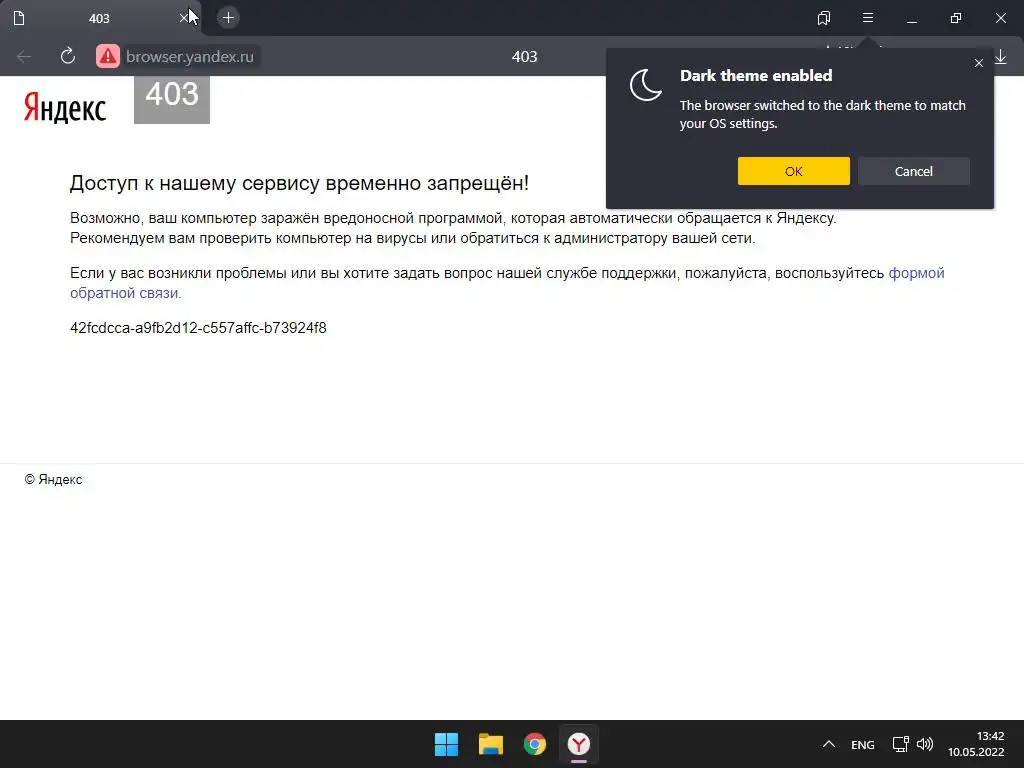The image size is (1024, 768).
Task: Open the Yandex Browser hamburger menu
Action: point(868,18)
